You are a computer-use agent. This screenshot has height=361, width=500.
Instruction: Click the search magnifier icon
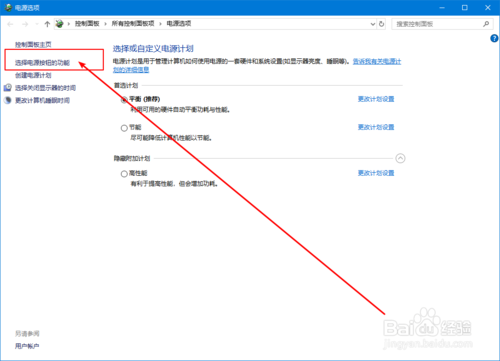pyautogui.click(x=486, y=24)
